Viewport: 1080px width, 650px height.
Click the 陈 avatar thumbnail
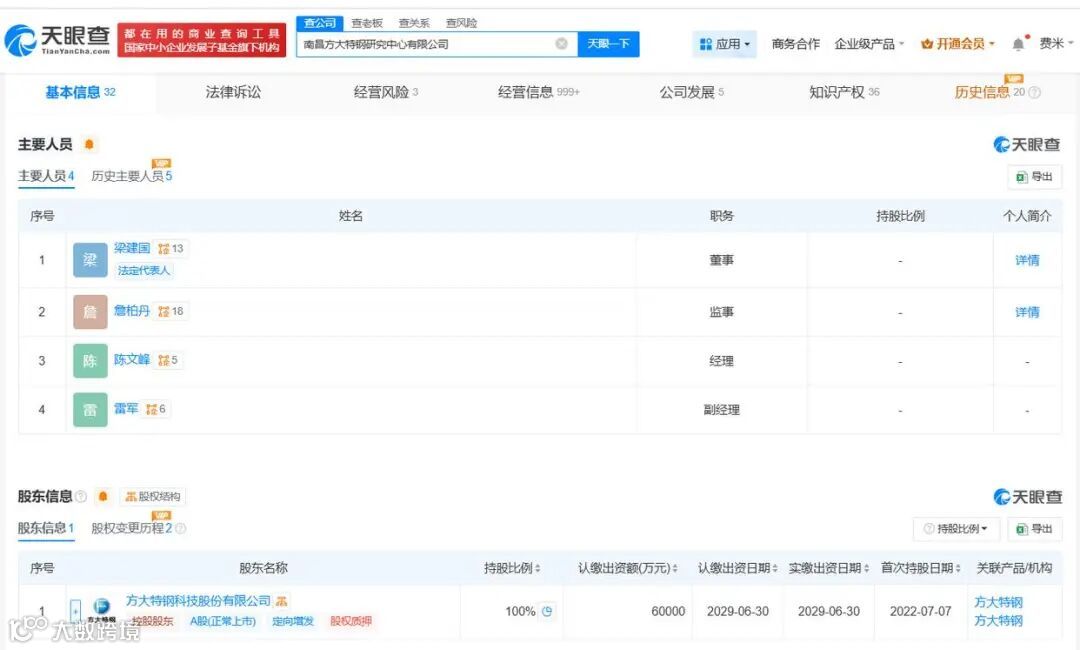pyautogui.click(x=90, y=361)
